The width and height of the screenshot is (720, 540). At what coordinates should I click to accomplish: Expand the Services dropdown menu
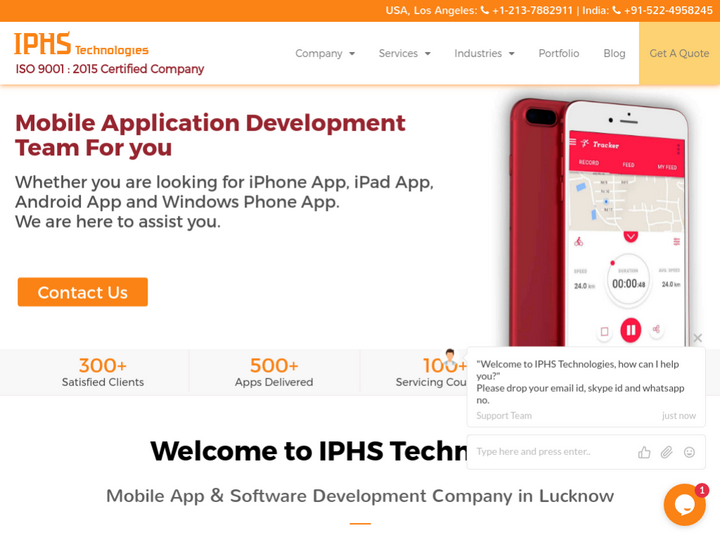[404, 54]
